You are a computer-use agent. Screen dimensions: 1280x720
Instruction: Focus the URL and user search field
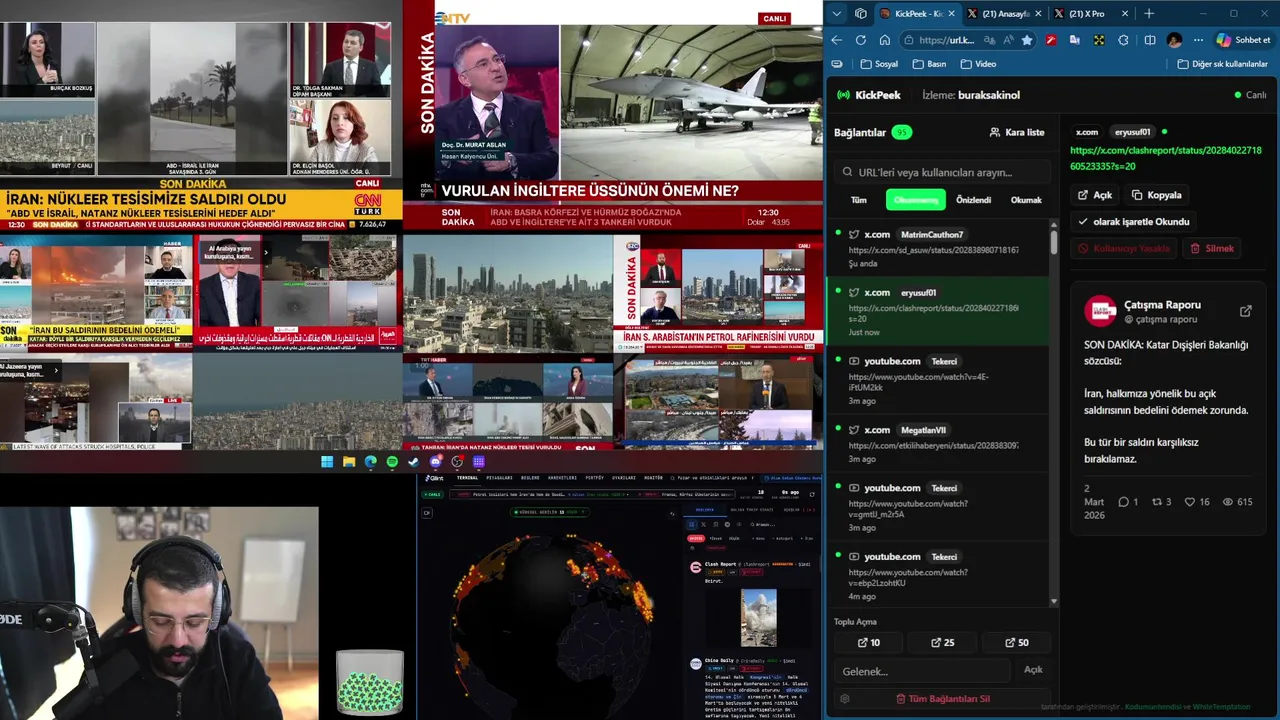pos(941,172)
